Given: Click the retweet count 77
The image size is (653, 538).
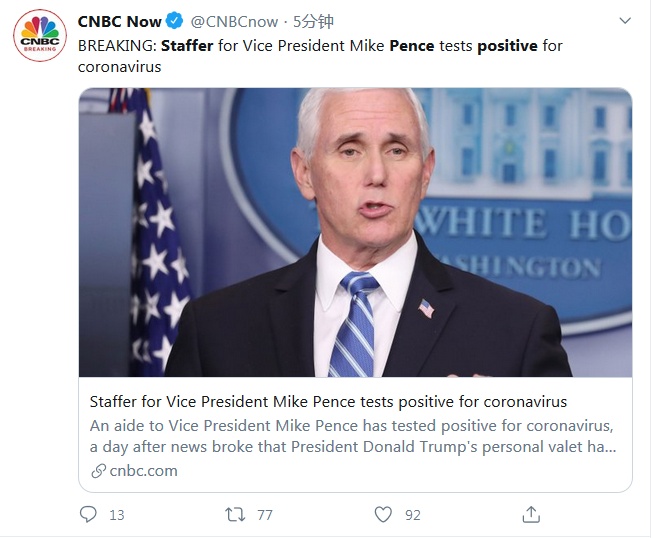Looking at the screenshot, I should tap(265, 515).
